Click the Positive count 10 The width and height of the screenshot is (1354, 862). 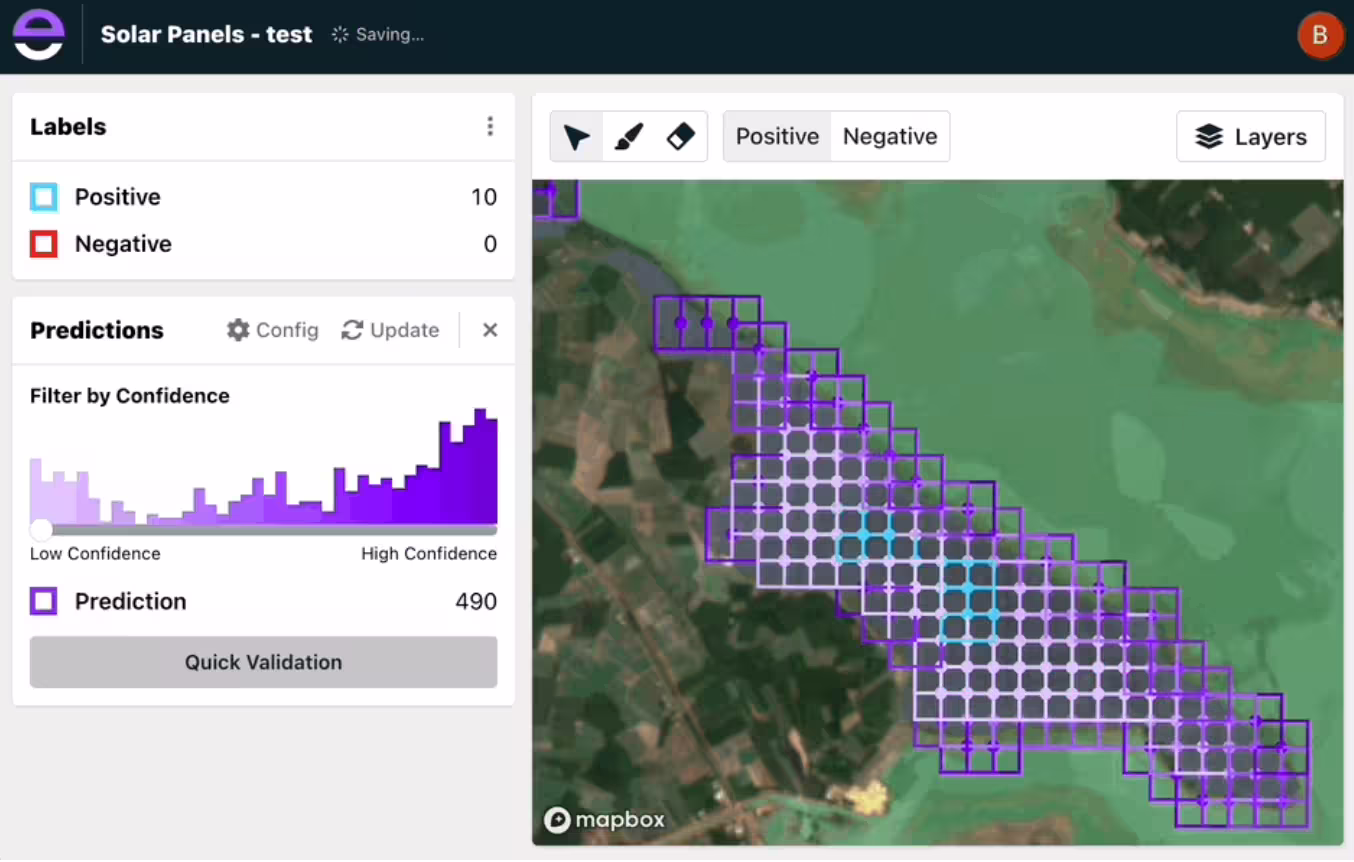(x=484, y=197)
